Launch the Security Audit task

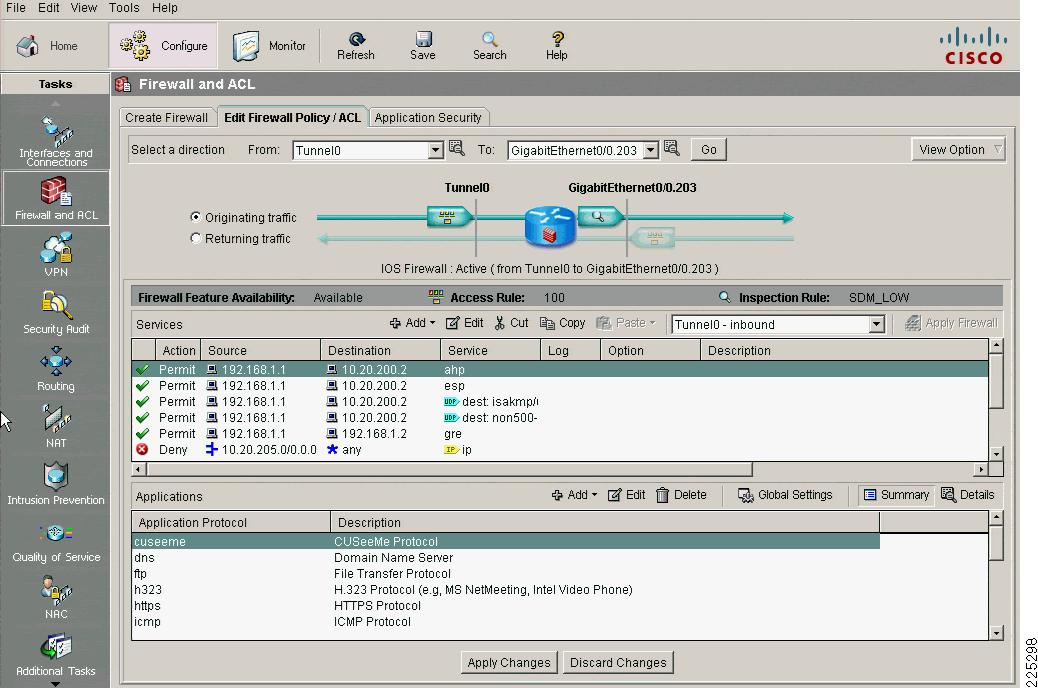pyautogui.click(x=56, y=312)
